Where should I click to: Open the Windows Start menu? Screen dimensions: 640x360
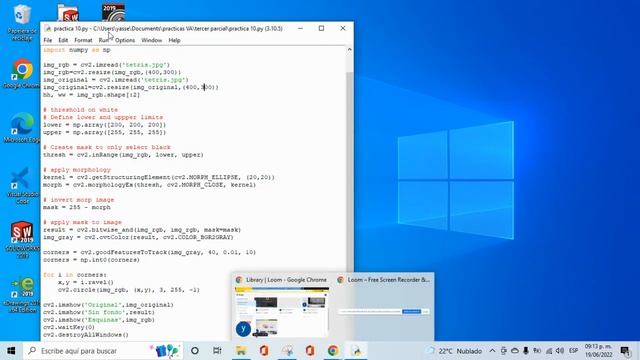pyautogui.click(x=11, y=351)
